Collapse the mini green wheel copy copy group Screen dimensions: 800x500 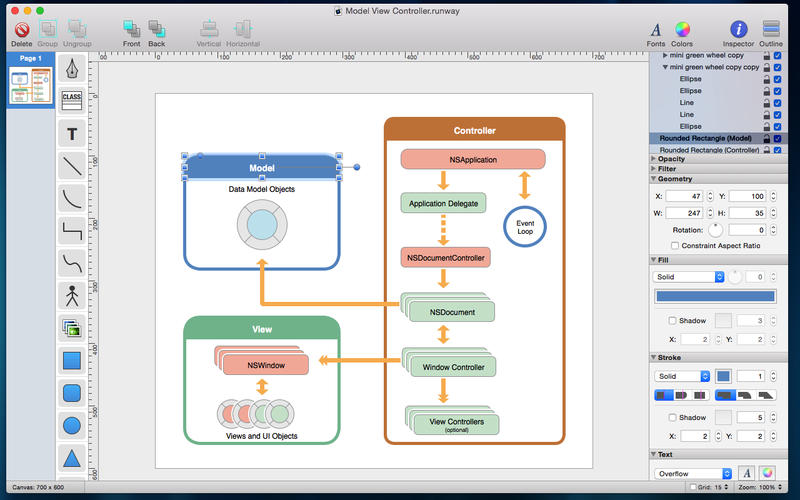[x=665, y=67]
